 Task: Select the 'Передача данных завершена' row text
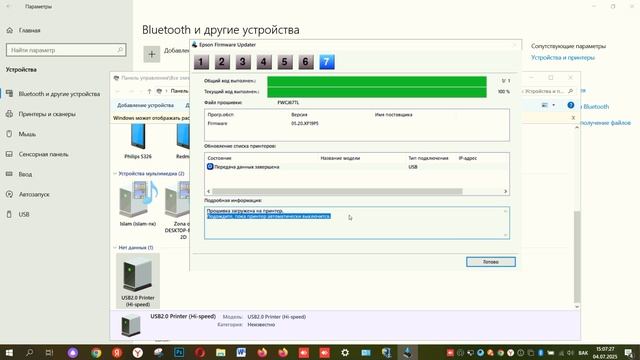[x=247, y=167]
